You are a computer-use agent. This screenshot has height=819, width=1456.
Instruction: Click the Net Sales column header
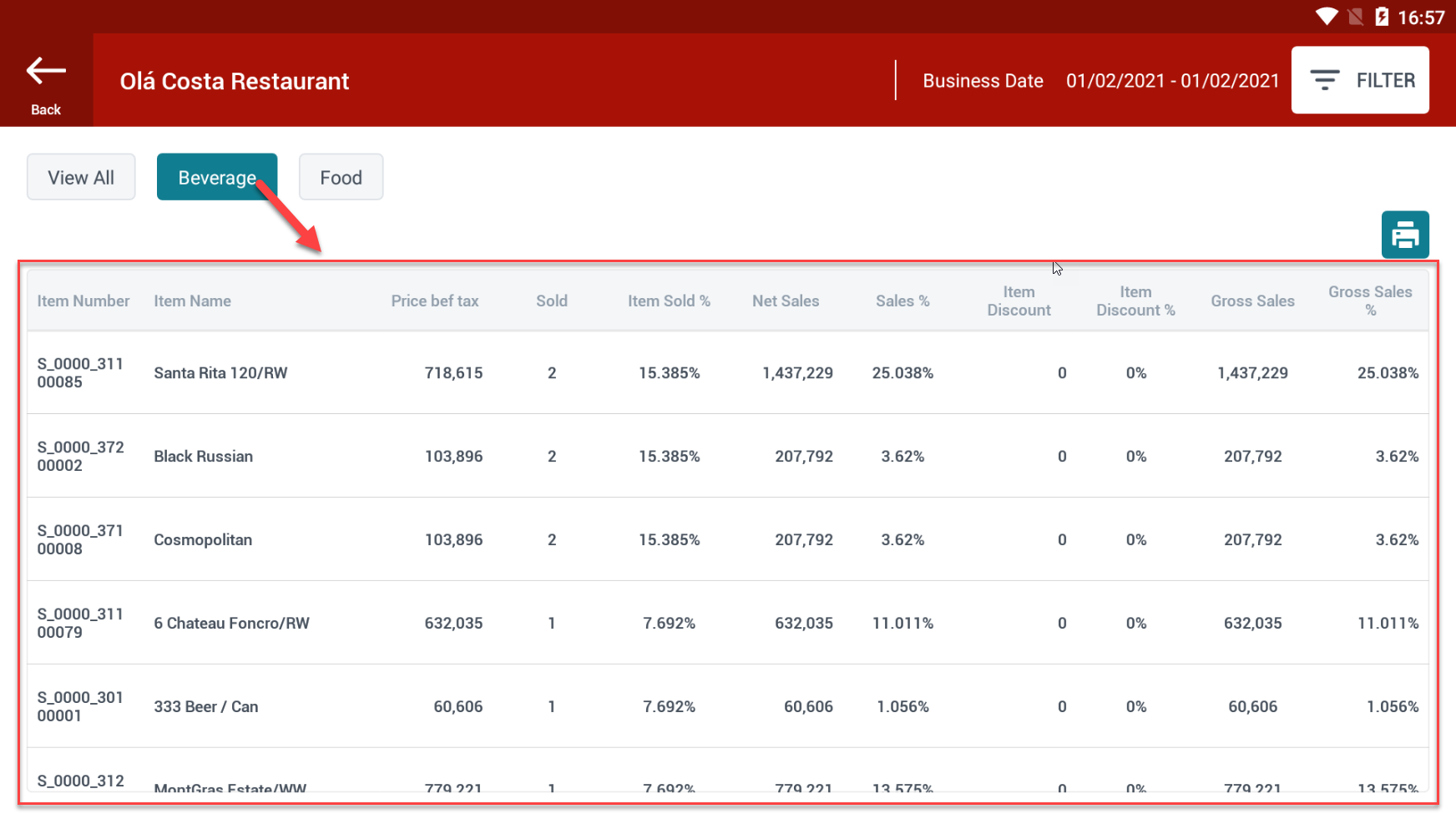pyautogui.click(x=785, y=301)
